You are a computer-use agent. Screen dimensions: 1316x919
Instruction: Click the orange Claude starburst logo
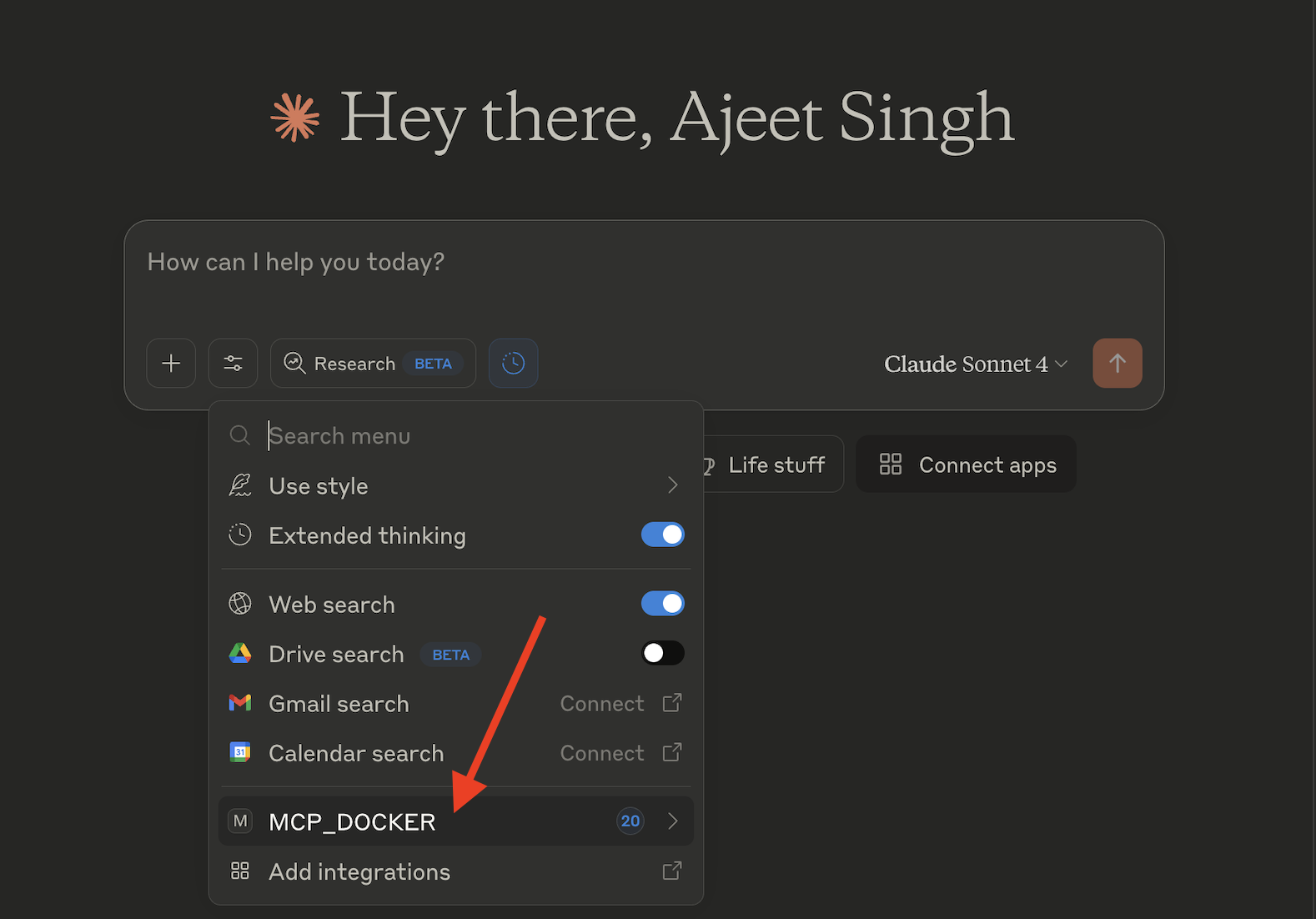(x=295, y=118)
